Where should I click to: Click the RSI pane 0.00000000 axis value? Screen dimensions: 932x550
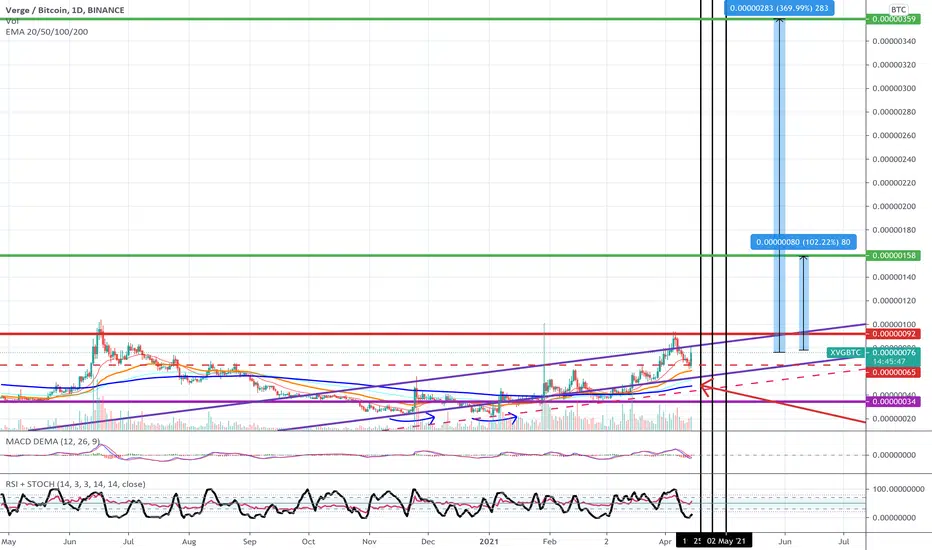894,517
